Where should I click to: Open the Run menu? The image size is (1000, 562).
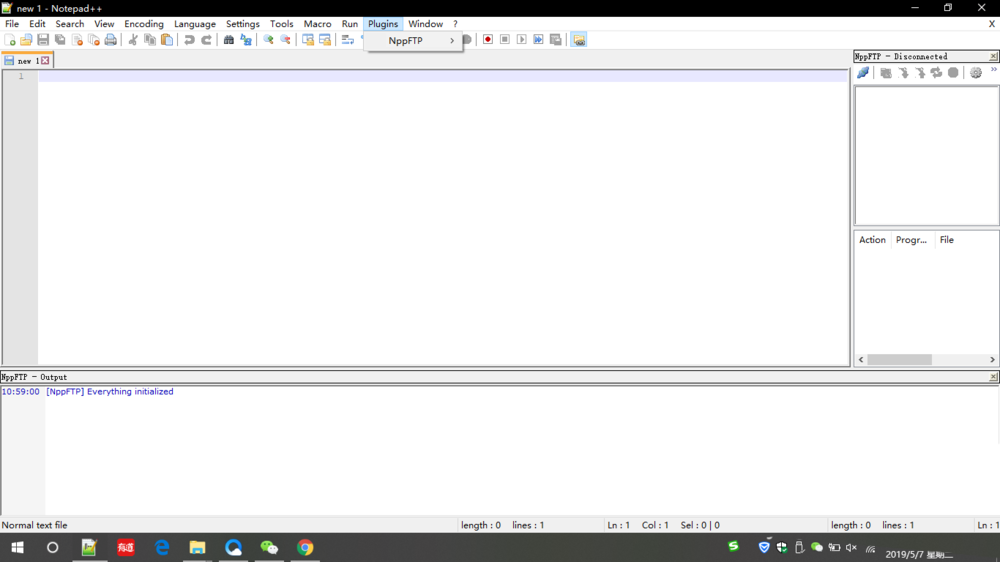pos(349,24)
